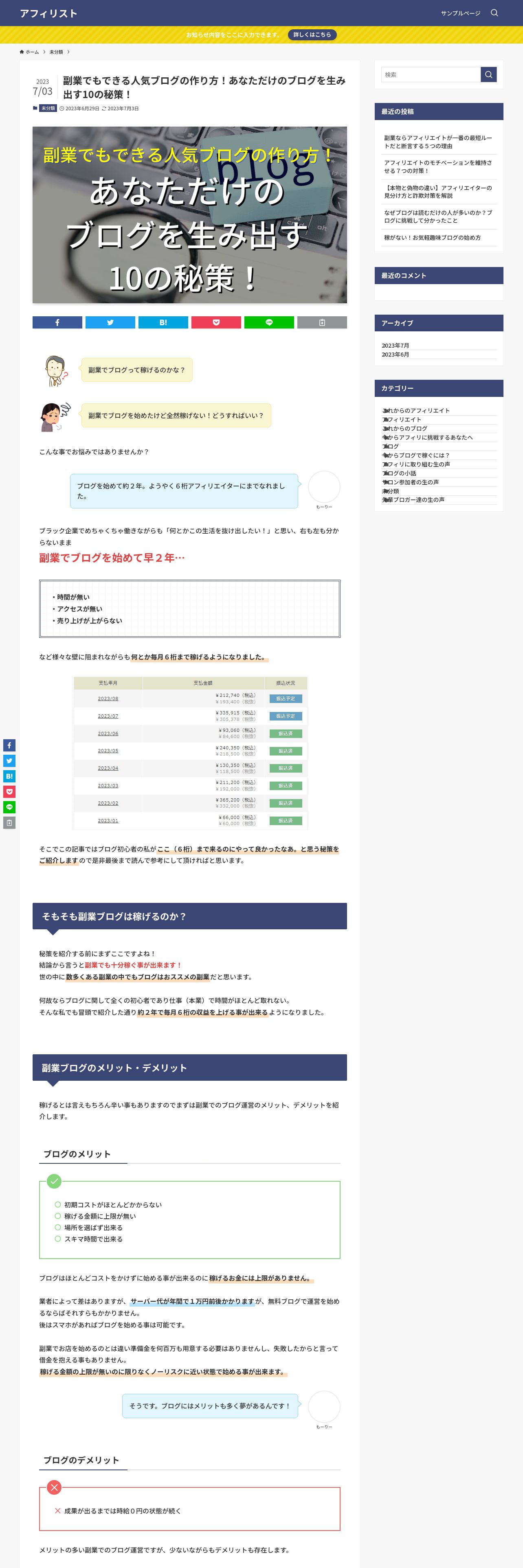523x1568 pixels.
Task: Click the 2023/07 payment month link
Action: (108, 716)
